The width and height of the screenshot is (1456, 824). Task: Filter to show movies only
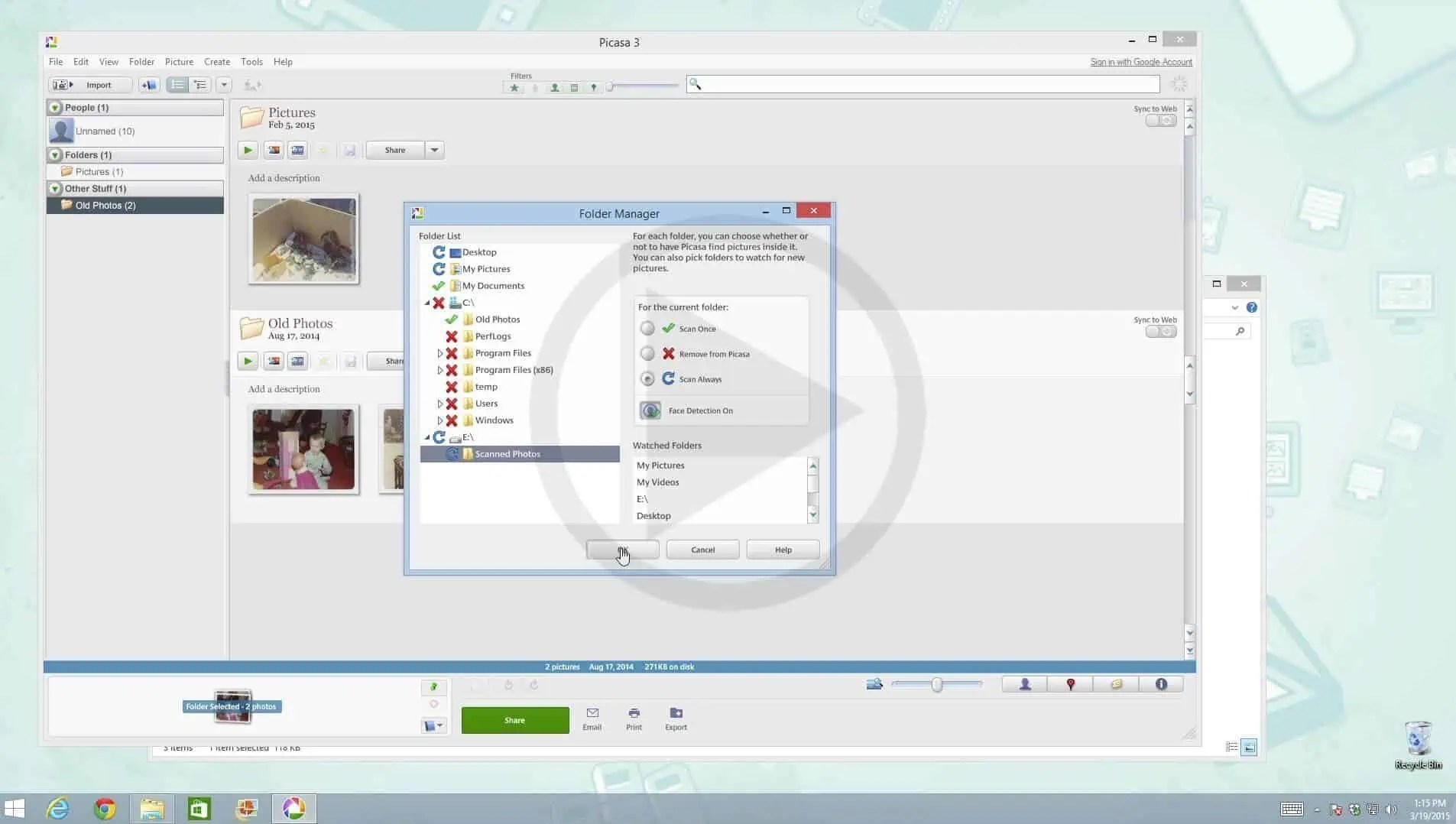[x=574, y=88]
